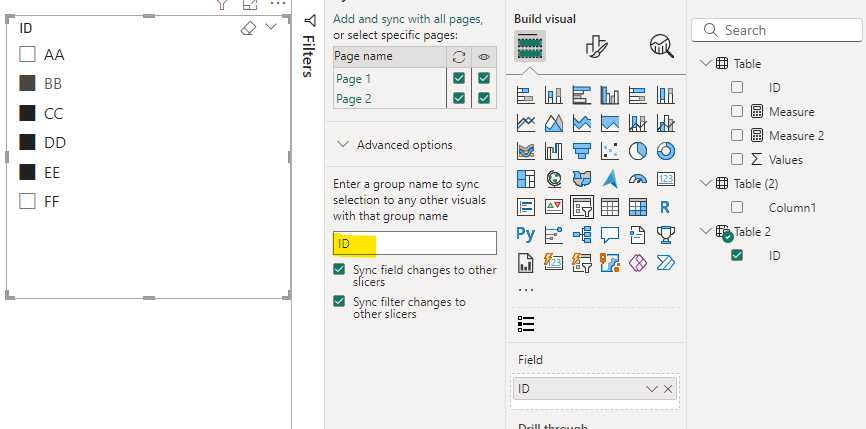Viewport: 866px width, 429px height.
Task: Select the Paginated report visual
Action: pyautogui.click(x=525, y=263)
